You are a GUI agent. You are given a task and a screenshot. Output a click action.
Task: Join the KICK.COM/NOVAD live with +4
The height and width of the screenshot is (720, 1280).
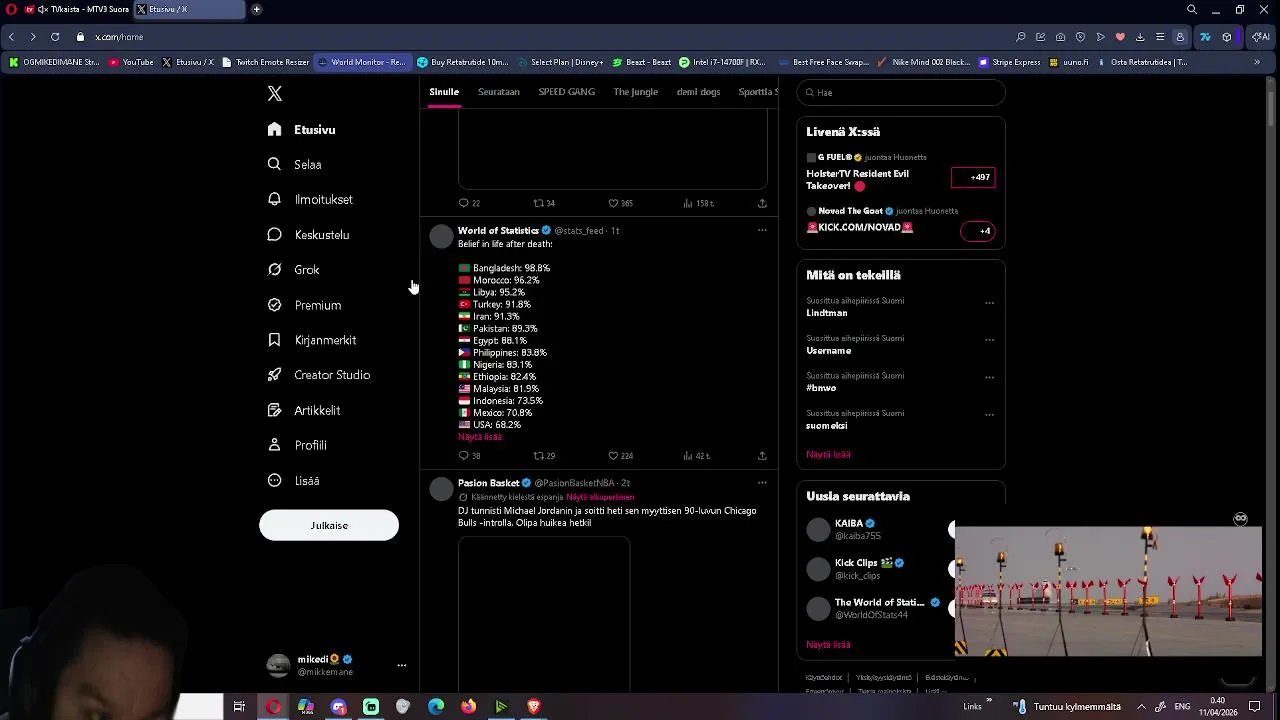coord(978,231)
